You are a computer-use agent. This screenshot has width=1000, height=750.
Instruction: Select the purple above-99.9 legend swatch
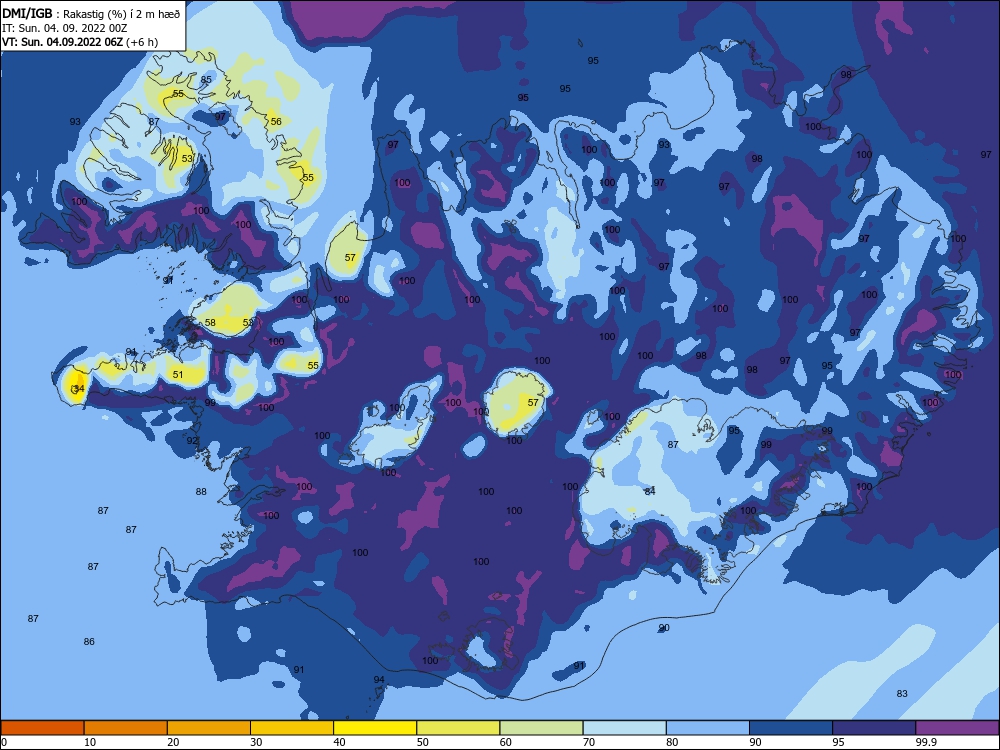point(957,728)
